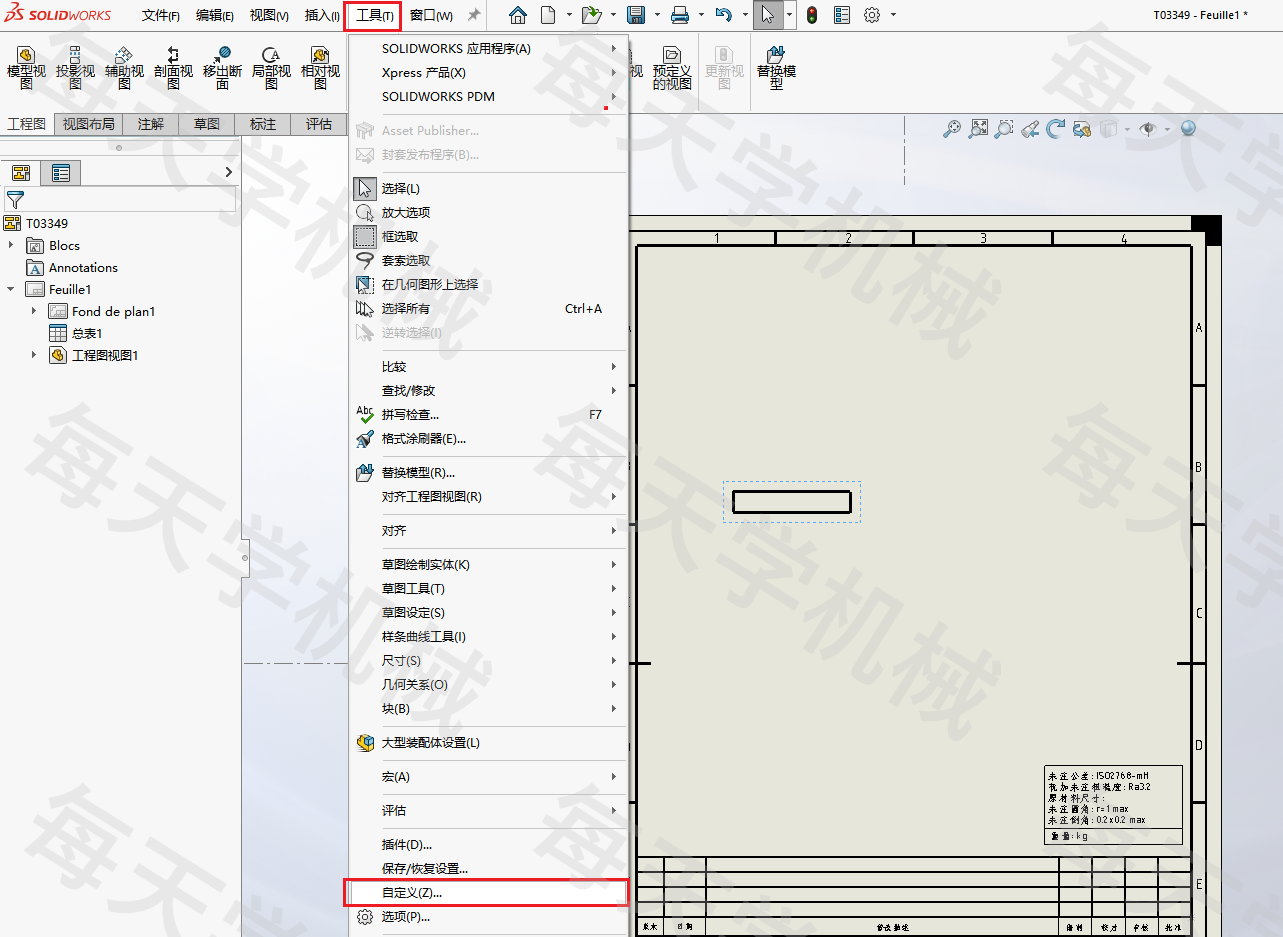Click the 相对视图 tool
This screenshot has width=1283, height=937.
click(x=320, y=67)
